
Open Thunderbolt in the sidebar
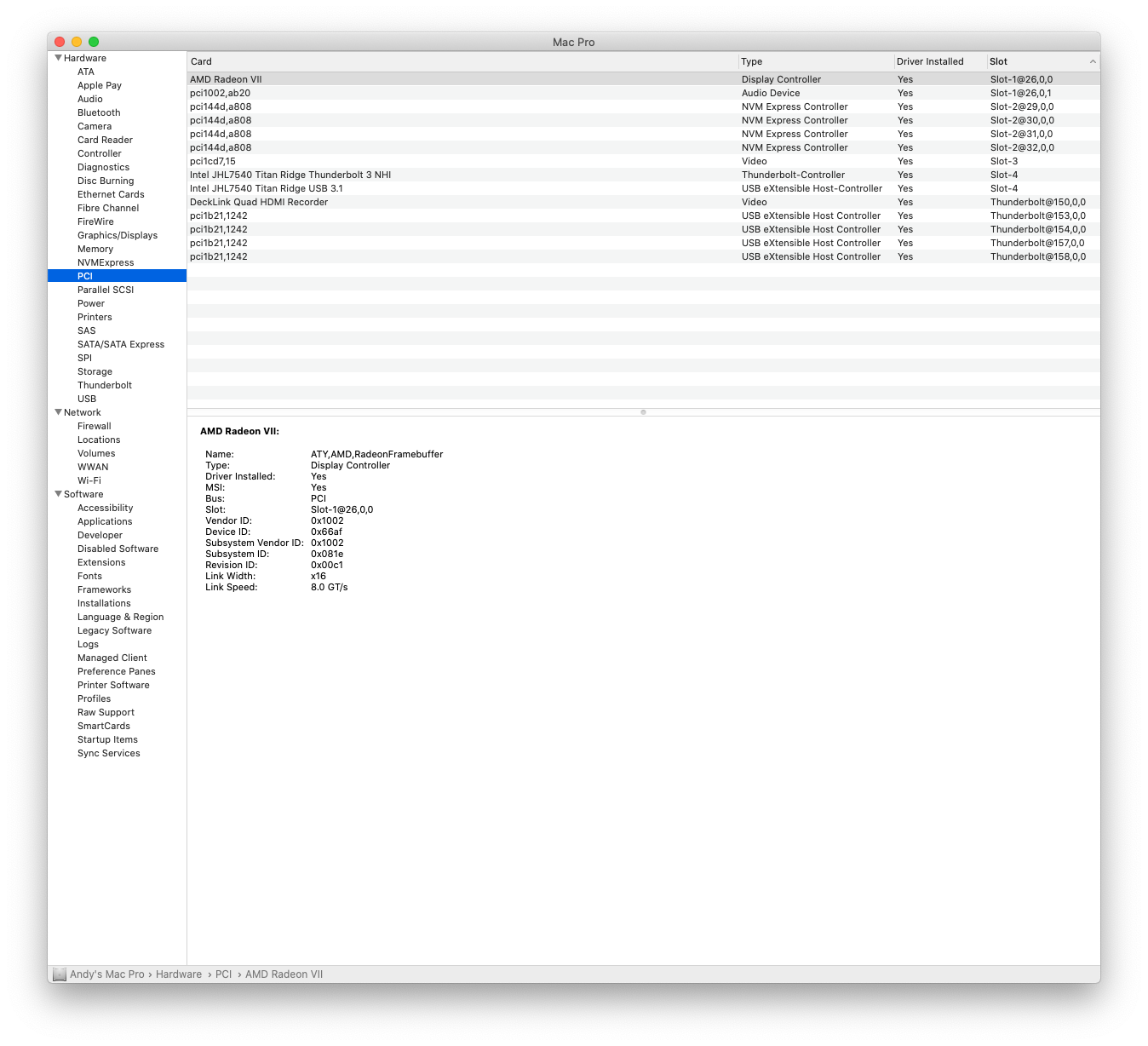(105, 385)
